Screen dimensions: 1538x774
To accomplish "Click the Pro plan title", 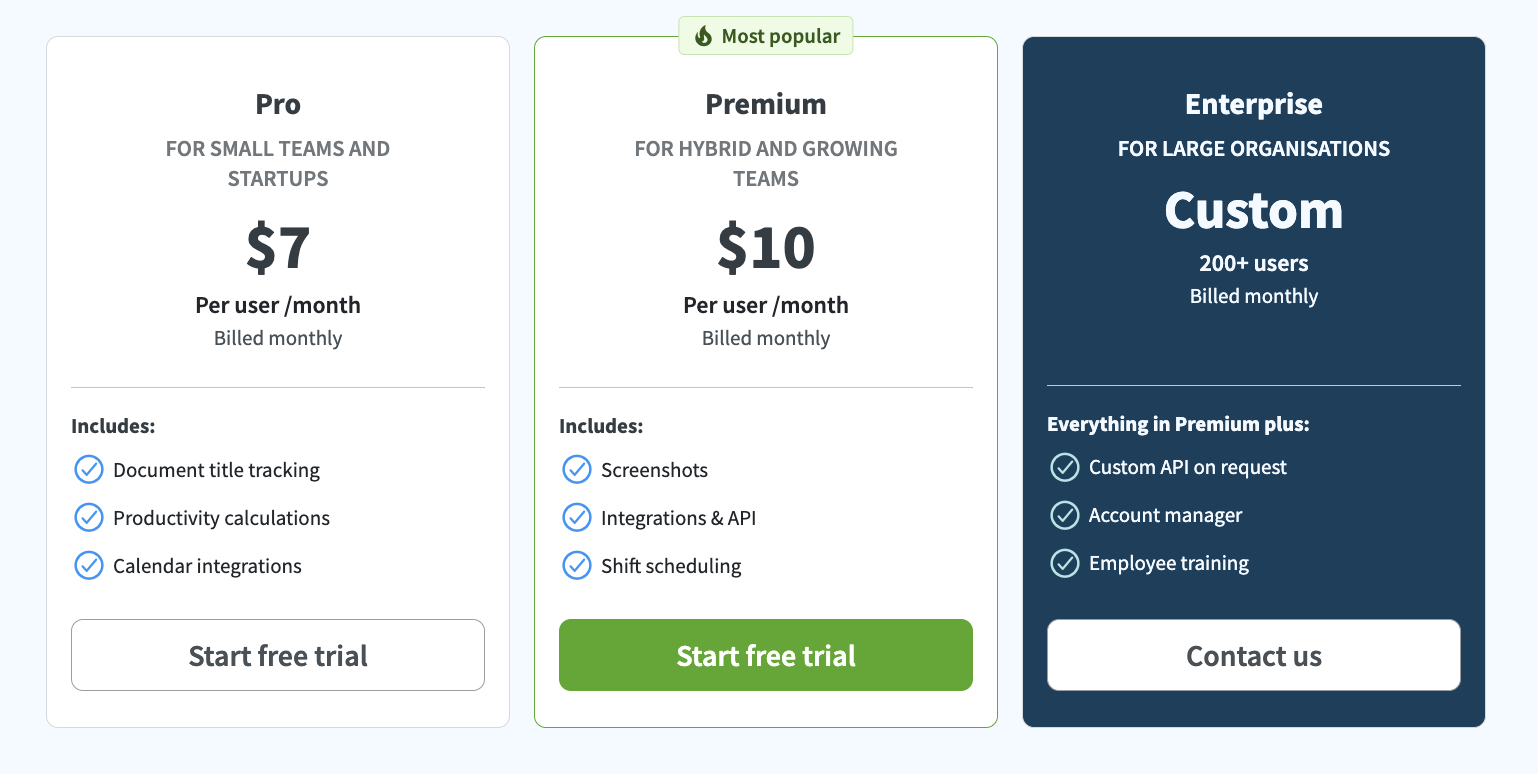I will [x=278, y=104].
